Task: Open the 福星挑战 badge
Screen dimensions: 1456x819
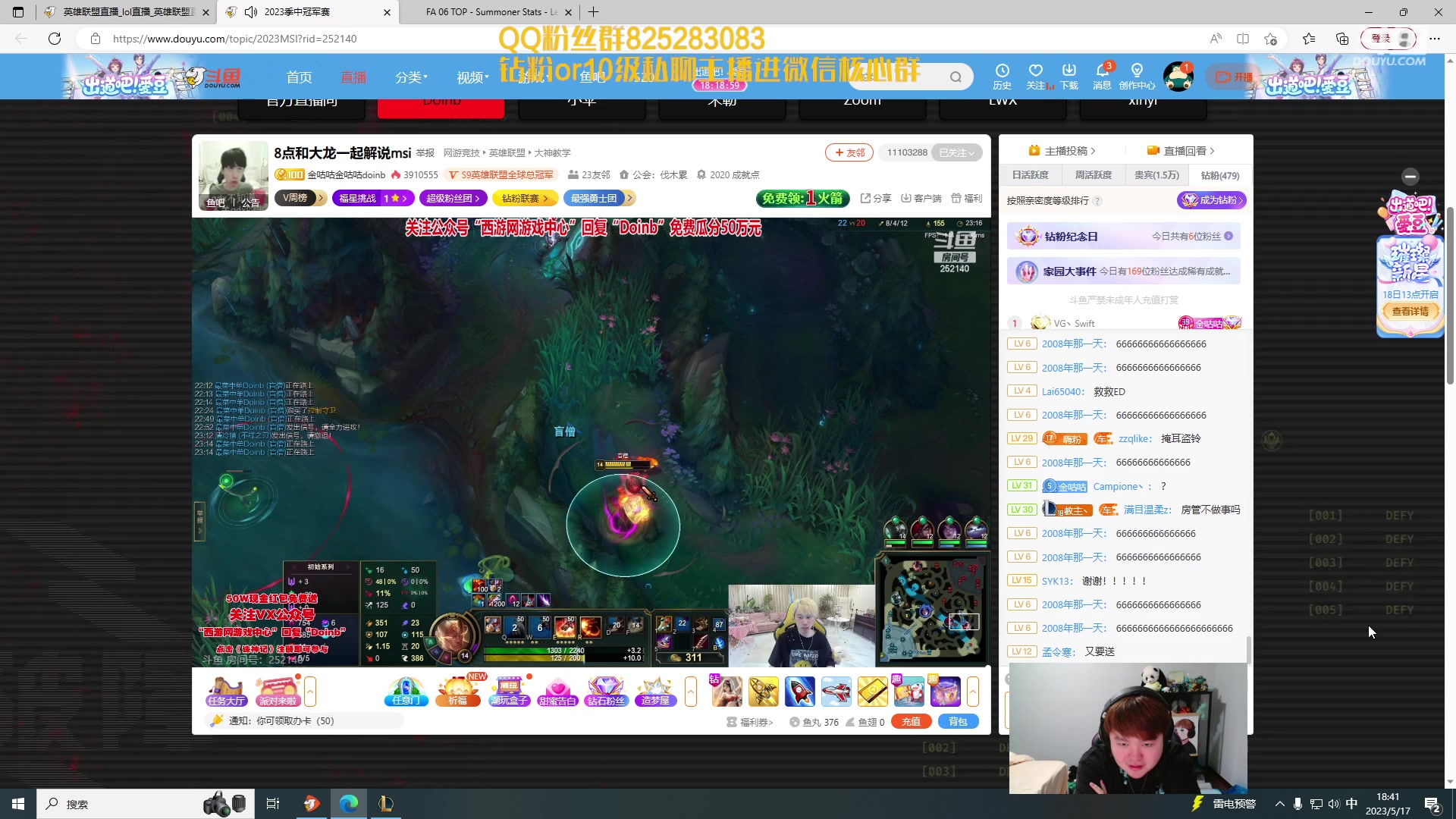Action: click(x=372, y=198)
